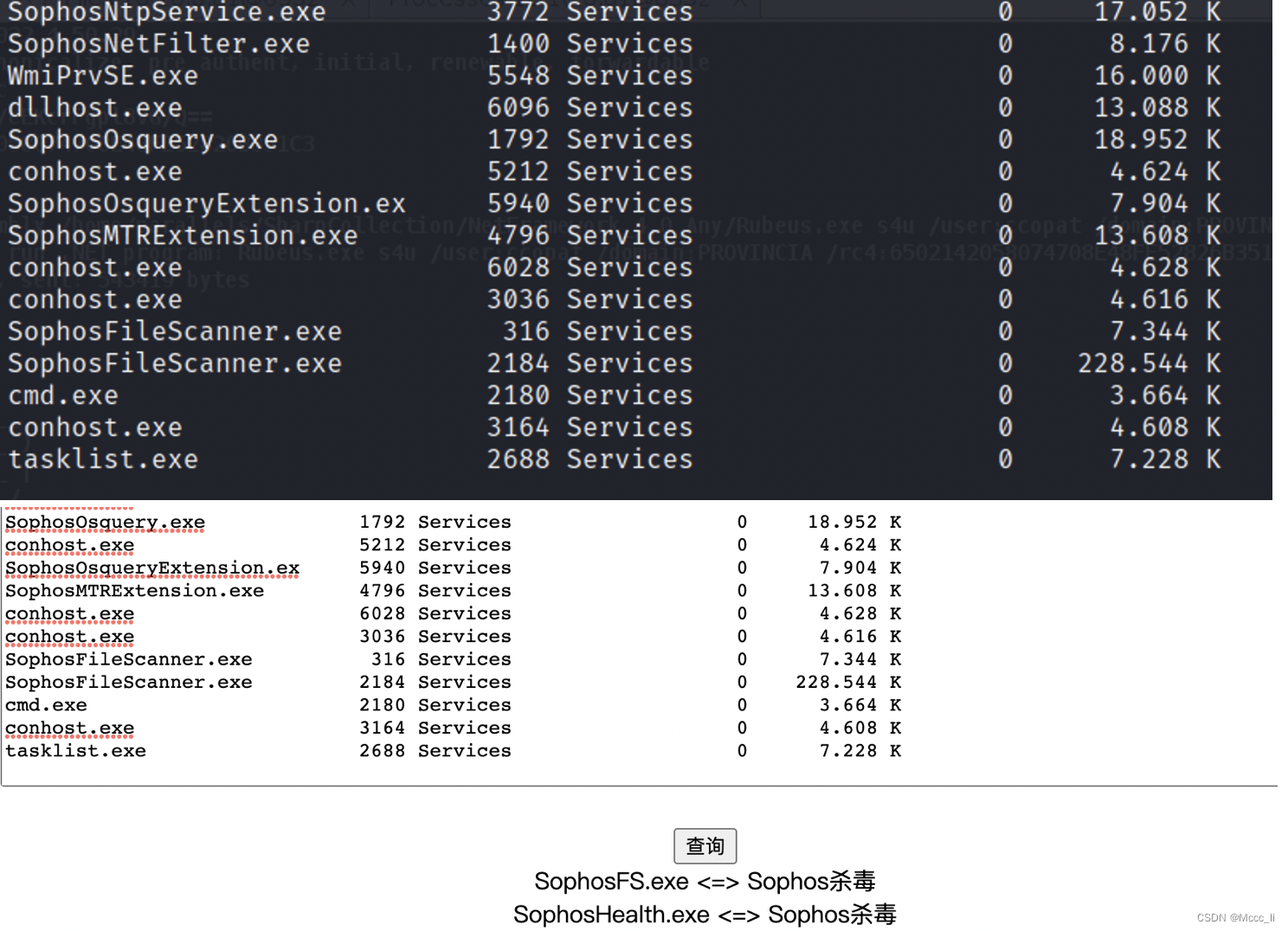The height and width of the screenshot is (931, 1288).
Task: Select 13.608 K in the white text box
Action: tap(854, 591)
